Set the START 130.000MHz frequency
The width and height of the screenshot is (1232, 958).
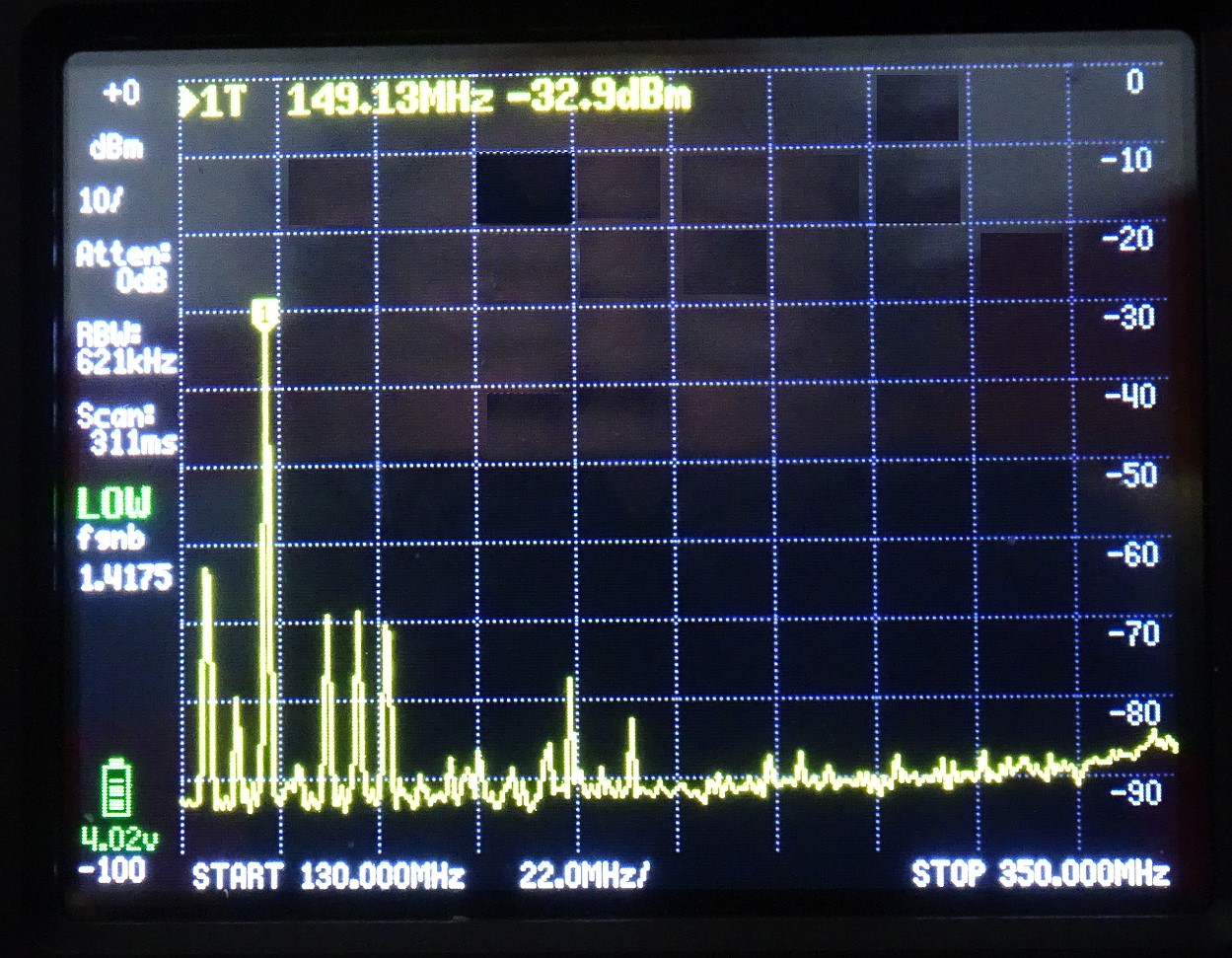(x=327, y=876)
